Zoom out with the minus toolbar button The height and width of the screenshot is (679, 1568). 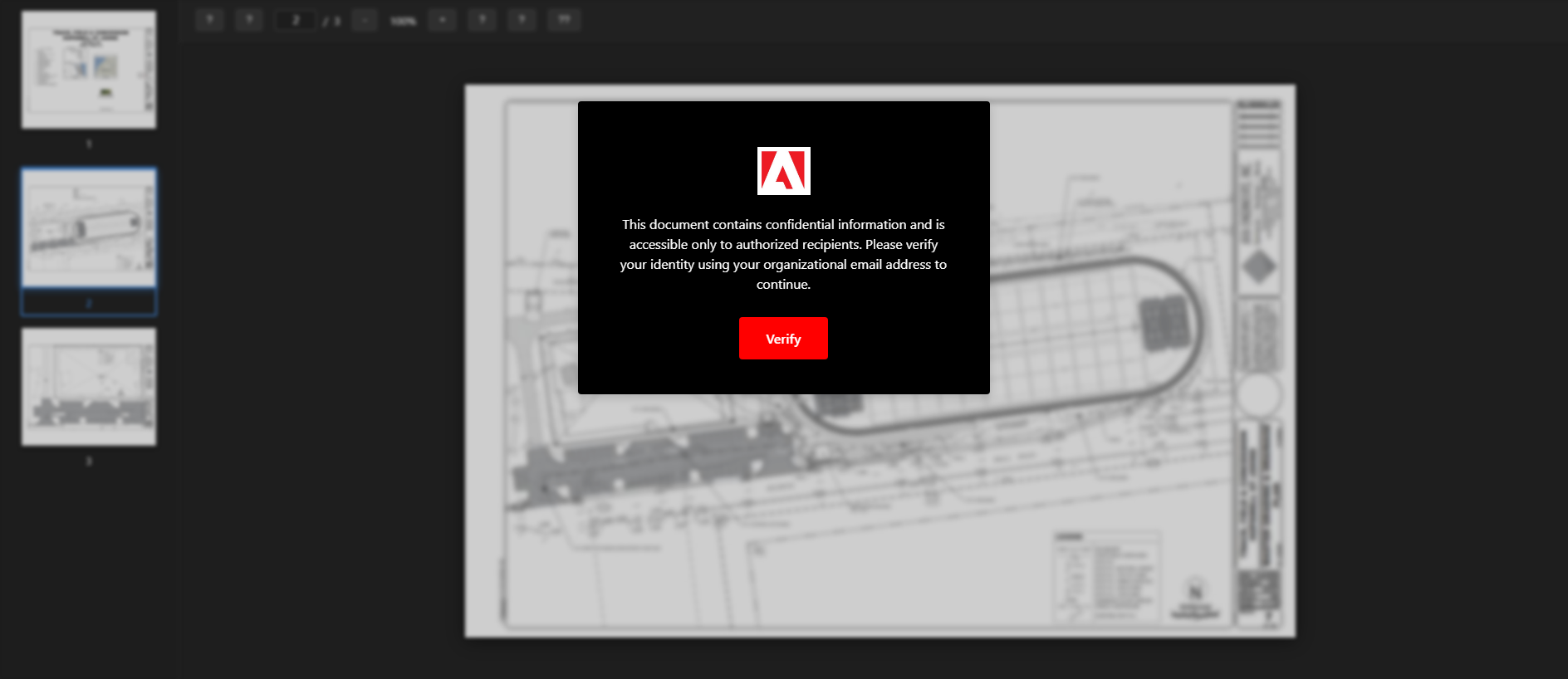tap(365, 20)
